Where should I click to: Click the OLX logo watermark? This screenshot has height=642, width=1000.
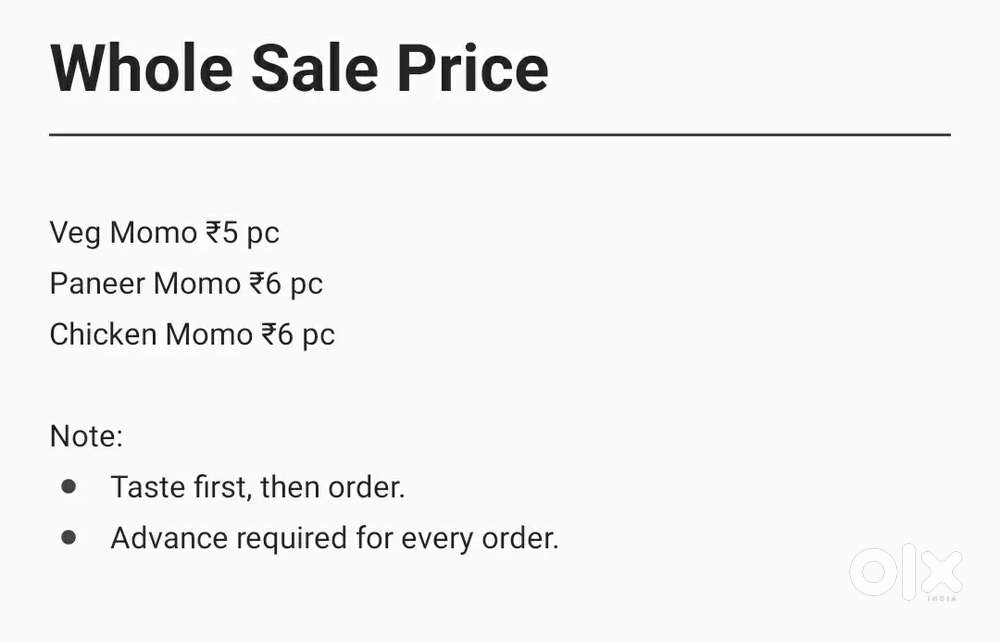[905, 574]
